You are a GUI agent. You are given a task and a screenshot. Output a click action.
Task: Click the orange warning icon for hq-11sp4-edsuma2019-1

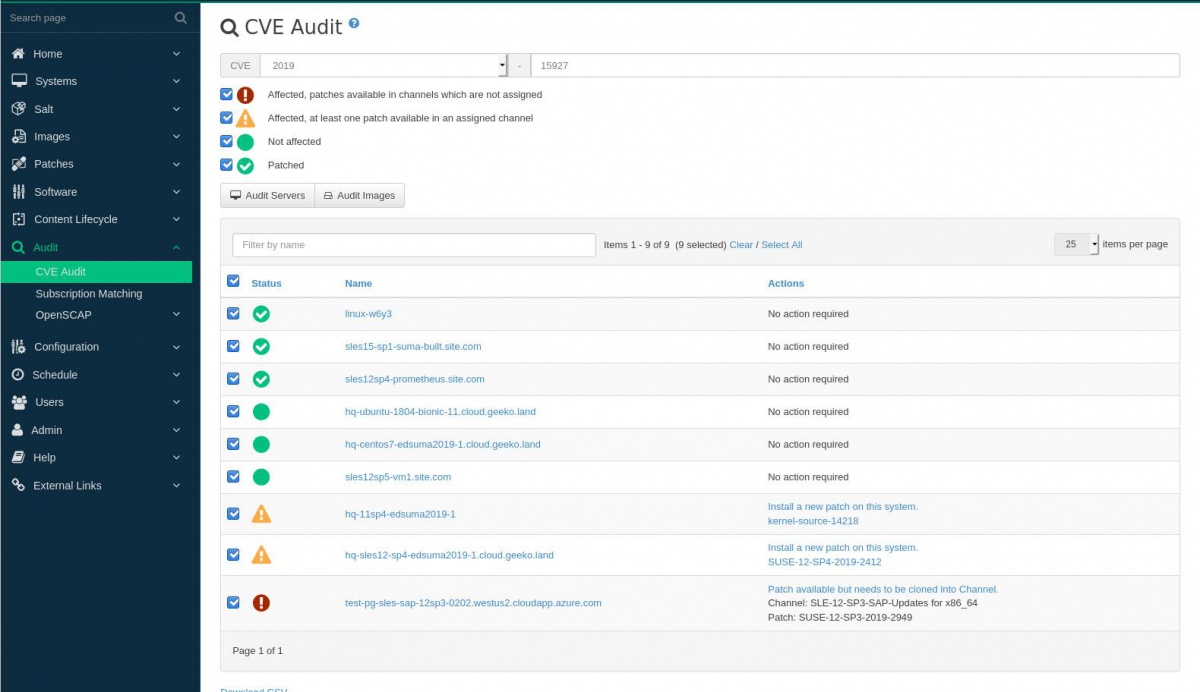[261, 514]
